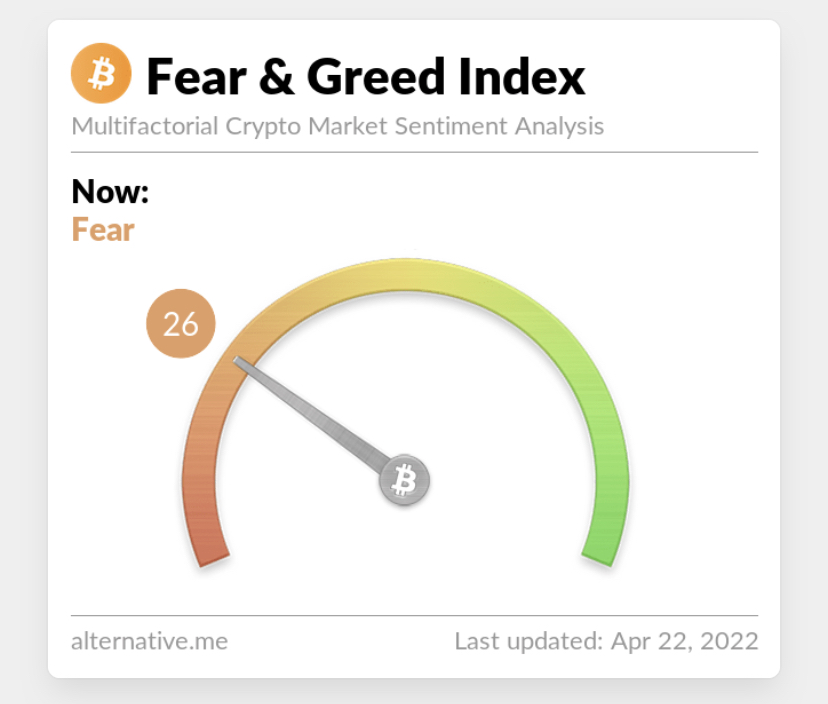Screen dimensions: 828x704
Task: Click the Multifactorial Crypto Market Sentiment subtitle
Action: click(x=337, y=126)
